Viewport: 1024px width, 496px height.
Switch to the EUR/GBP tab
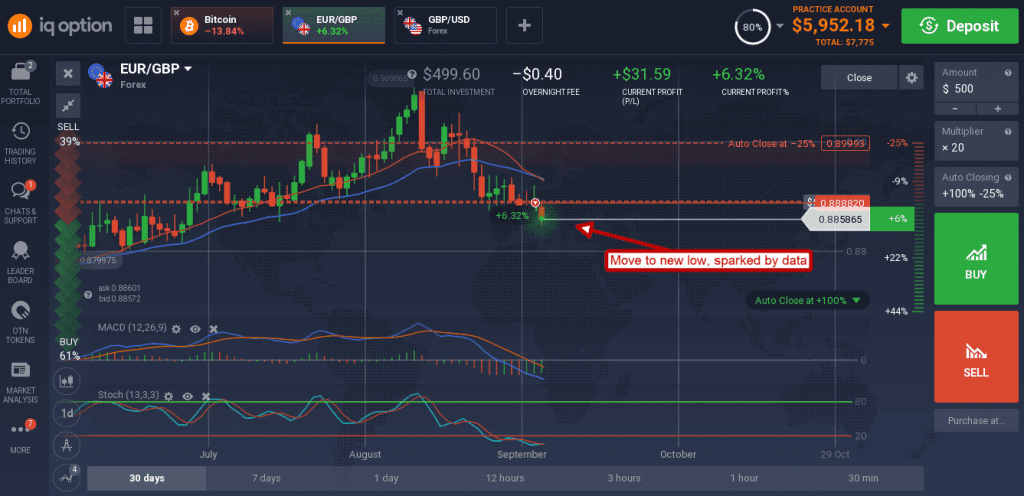334,25
